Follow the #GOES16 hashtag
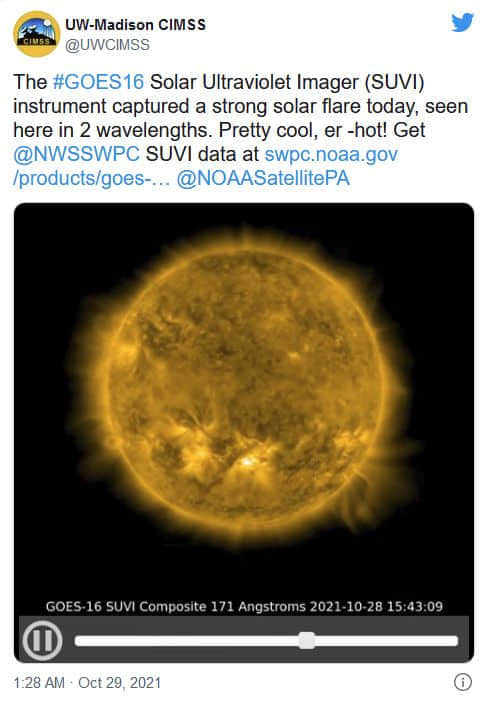487x701 pixels. [98, 82]
